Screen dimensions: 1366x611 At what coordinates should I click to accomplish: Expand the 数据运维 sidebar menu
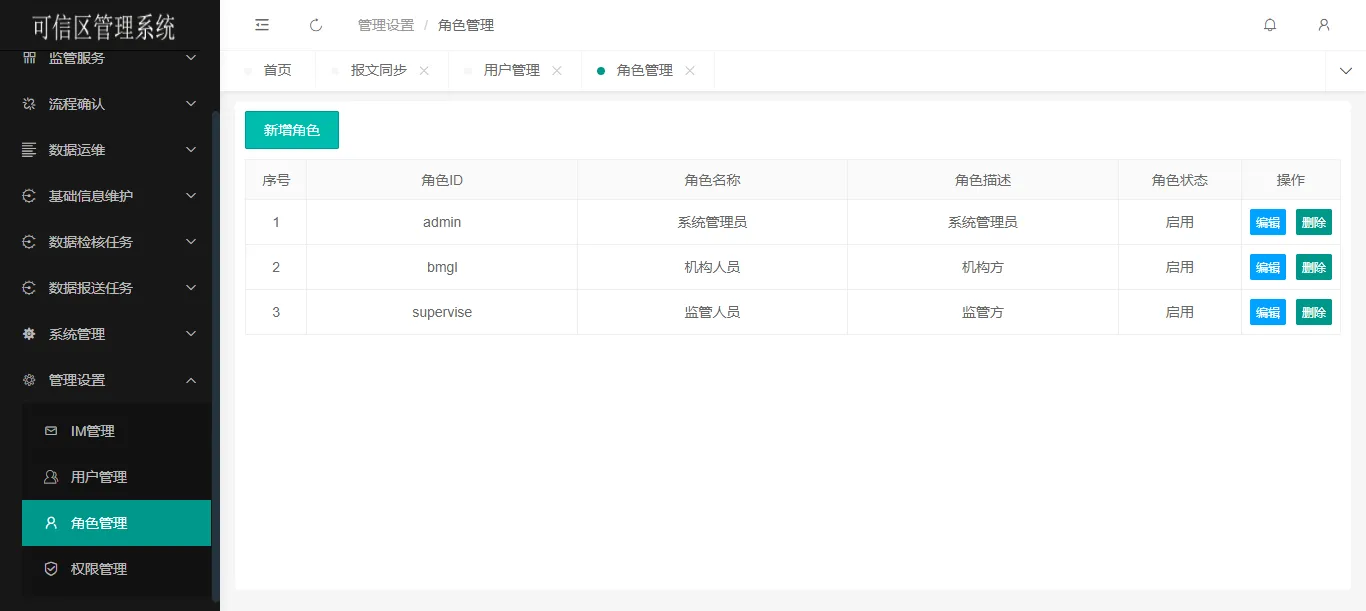pos(110,150)
